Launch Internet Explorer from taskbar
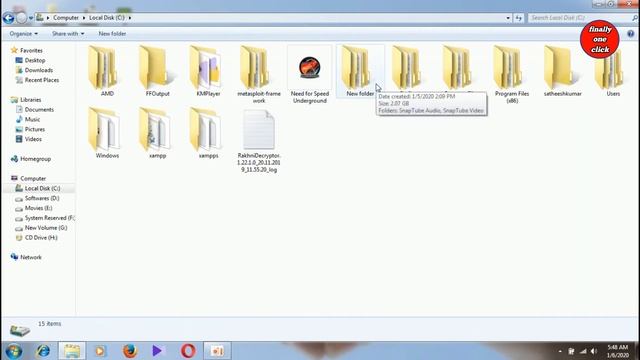Viewport: 640px width, 360px height. pos(43,351)
